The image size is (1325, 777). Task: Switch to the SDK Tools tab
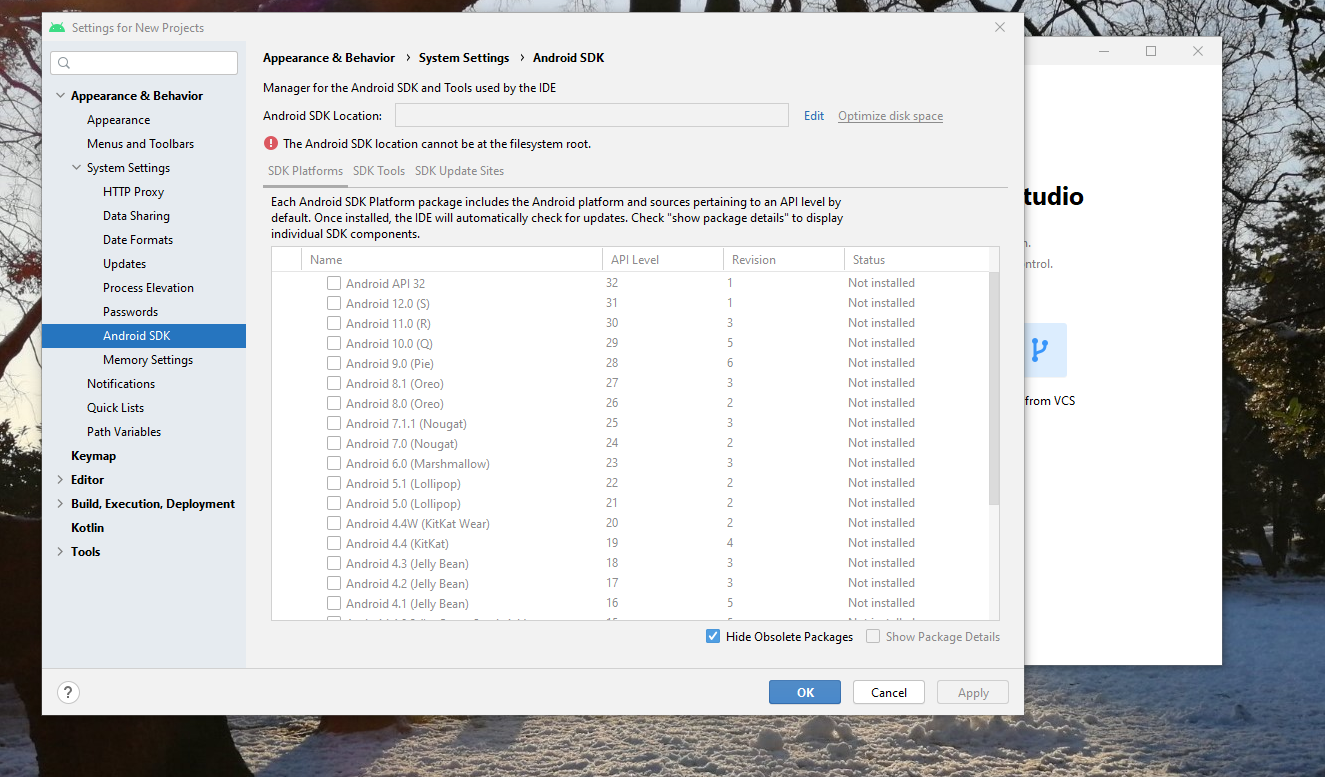(x=379, y=171)
